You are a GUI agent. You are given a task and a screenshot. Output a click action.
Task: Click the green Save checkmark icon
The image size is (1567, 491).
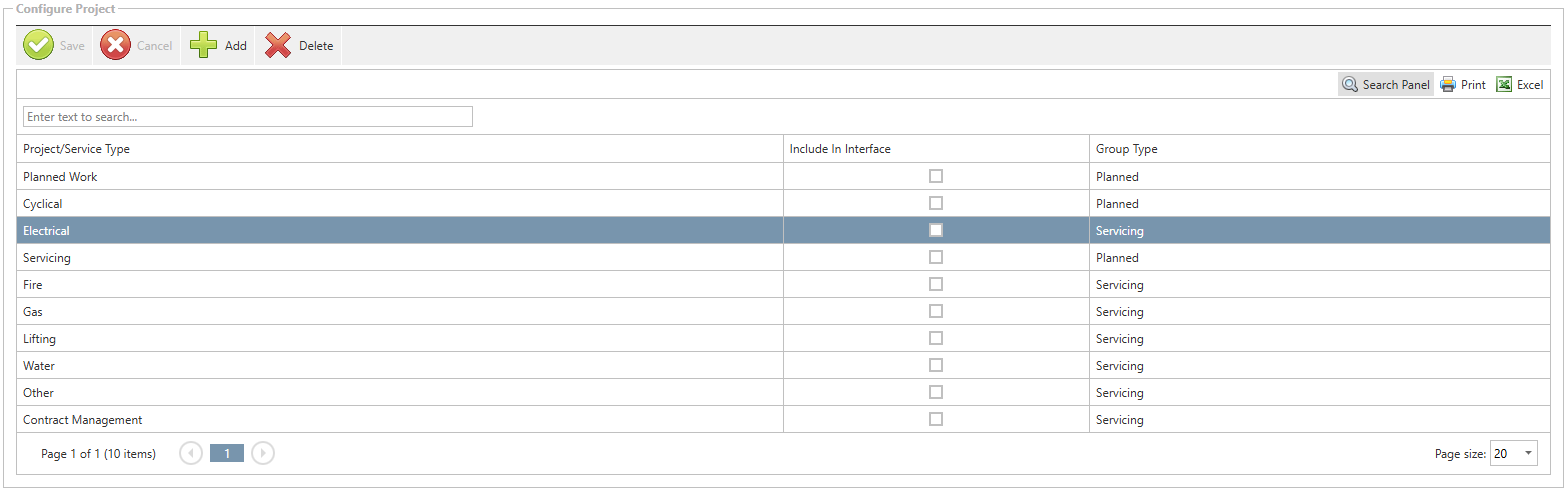tap(39, 46)
